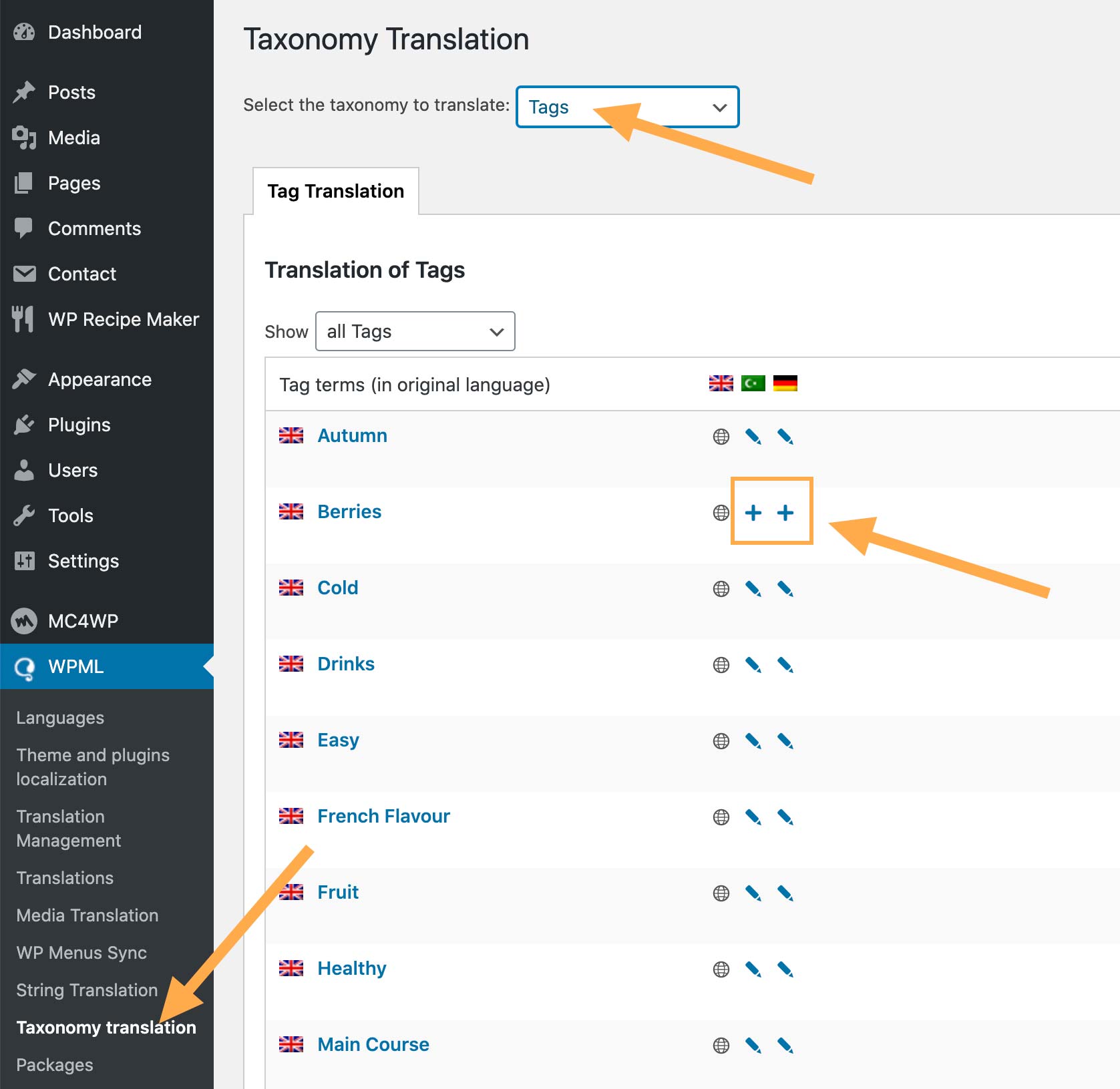The image size is (1120, 1089).
Task: Open the Packages menu item
Action: coord(54,1065)
